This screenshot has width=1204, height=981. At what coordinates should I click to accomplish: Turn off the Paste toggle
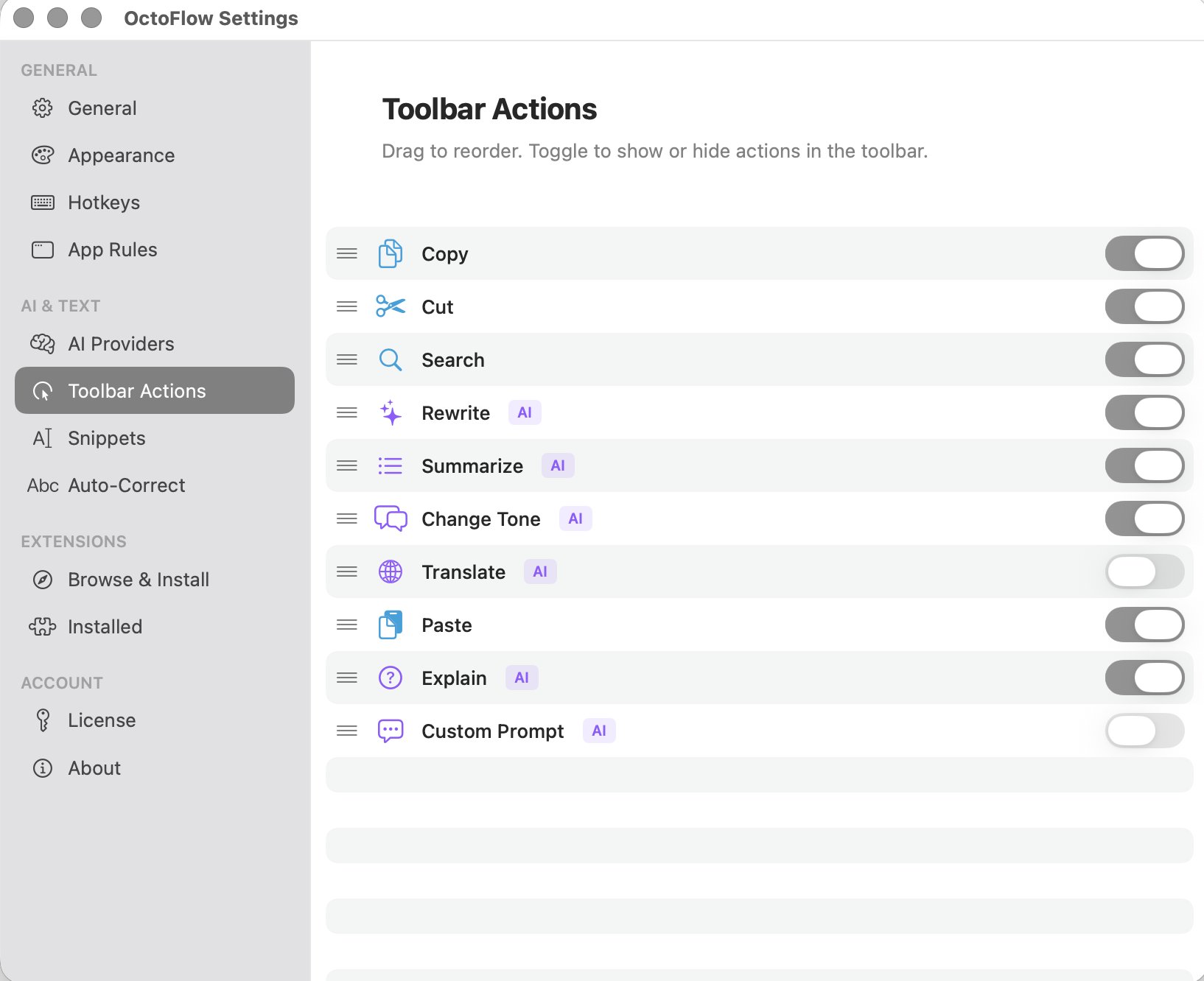tap(1144, 625)
